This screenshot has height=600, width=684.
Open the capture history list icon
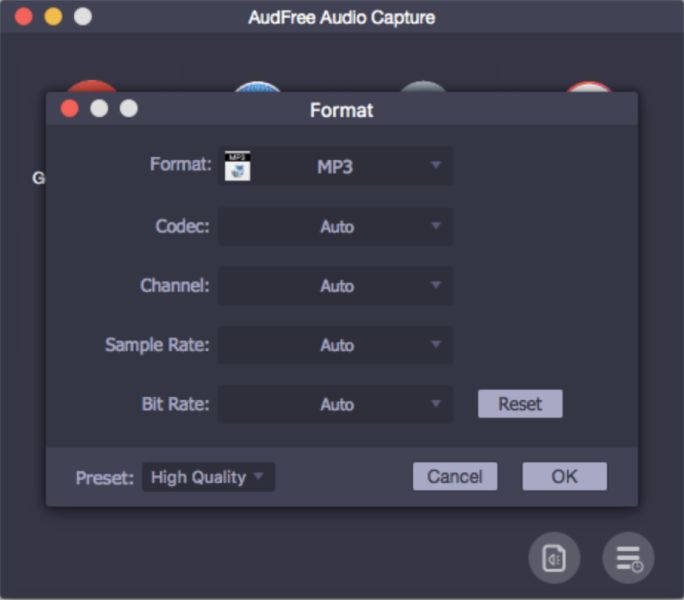[628, 558]
